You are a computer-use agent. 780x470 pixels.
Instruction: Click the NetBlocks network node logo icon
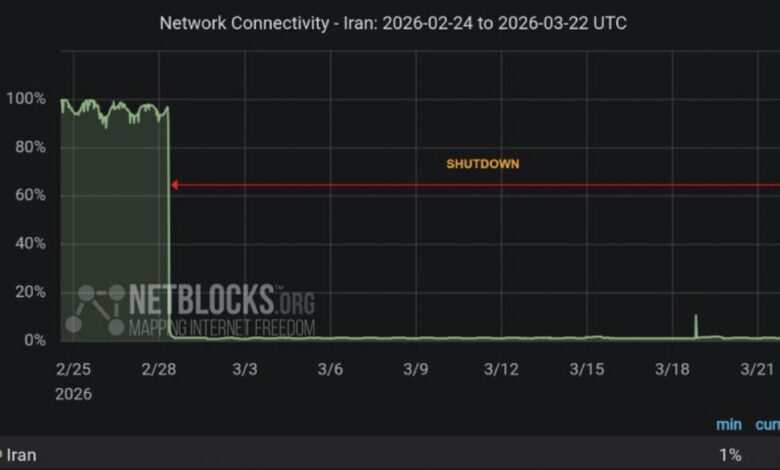(95, 309)
